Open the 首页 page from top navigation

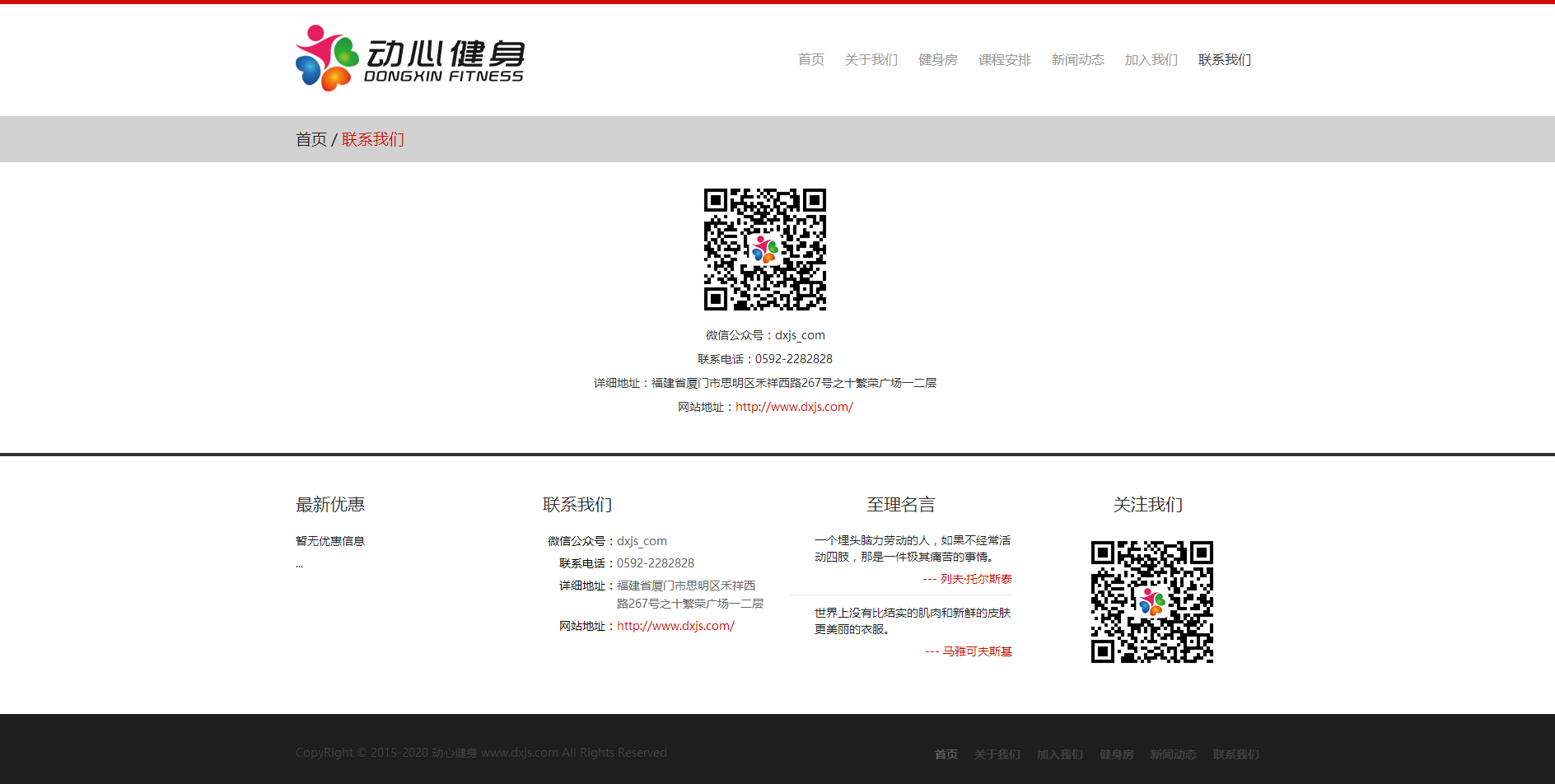click(810, 59)
